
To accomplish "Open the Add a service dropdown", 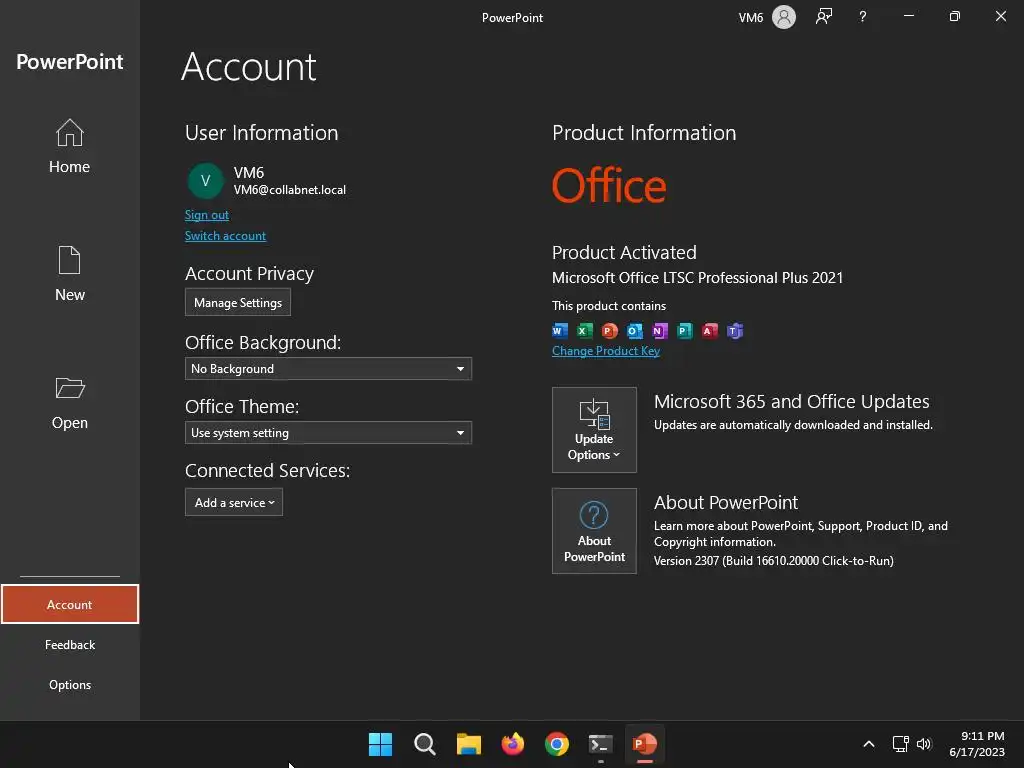I will pos(234,502).
